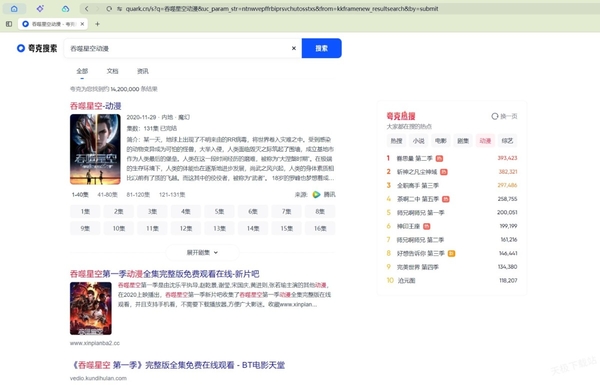Open the 吞噬星空-动漫 result title
Screen dimensions: 600x385
click(x=96, y=106)
